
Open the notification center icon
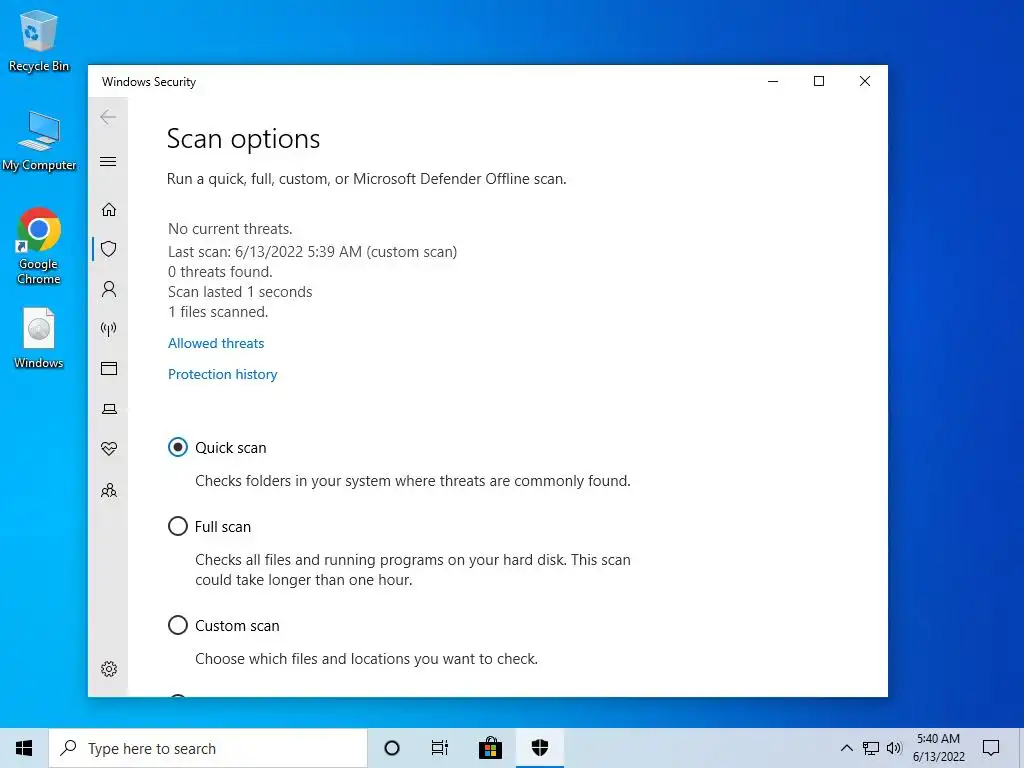991,748
